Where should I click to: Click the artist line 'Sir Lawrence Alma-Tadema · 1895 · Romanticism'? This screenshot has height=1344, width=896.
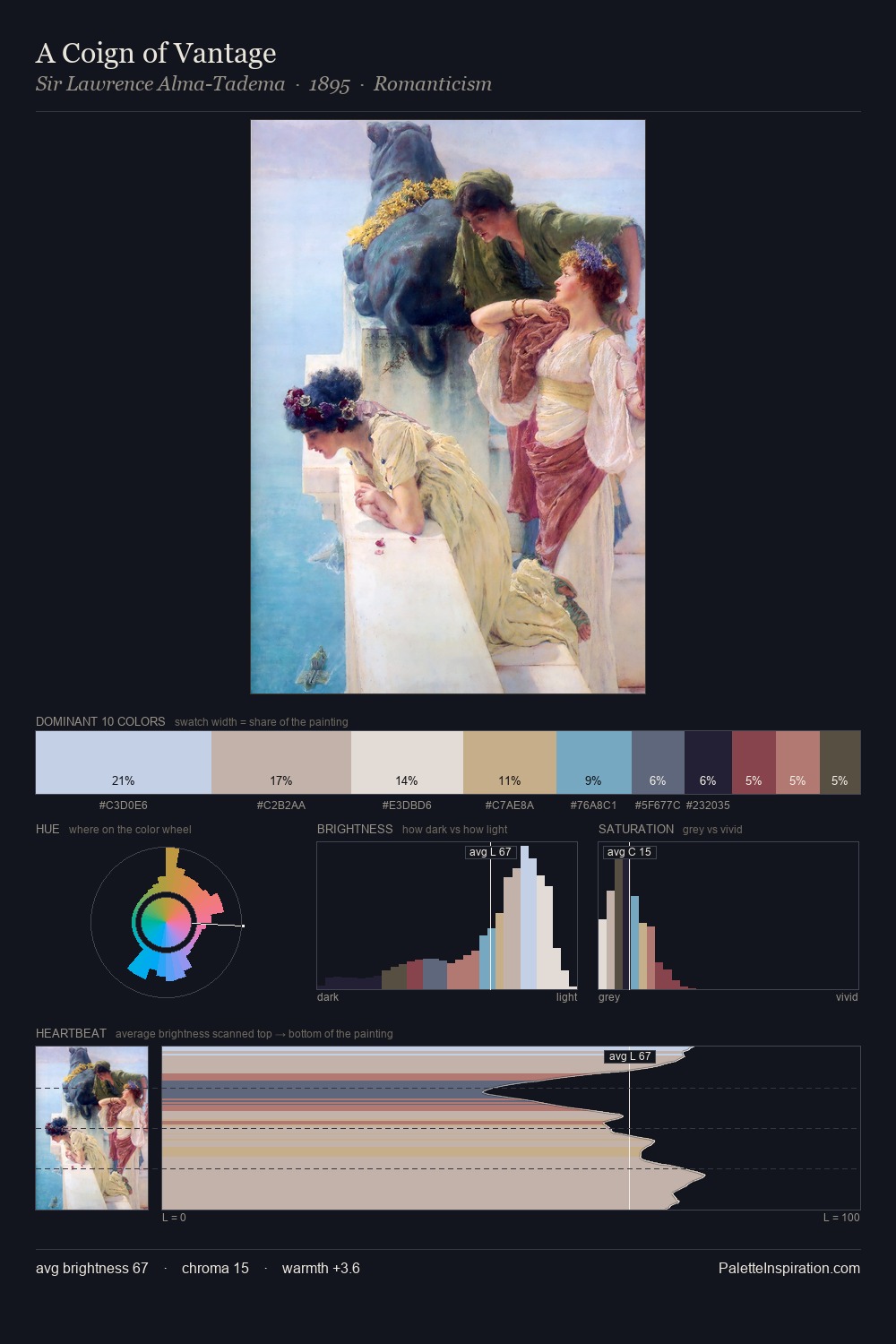pyautogui.click(x=263, y=84)
